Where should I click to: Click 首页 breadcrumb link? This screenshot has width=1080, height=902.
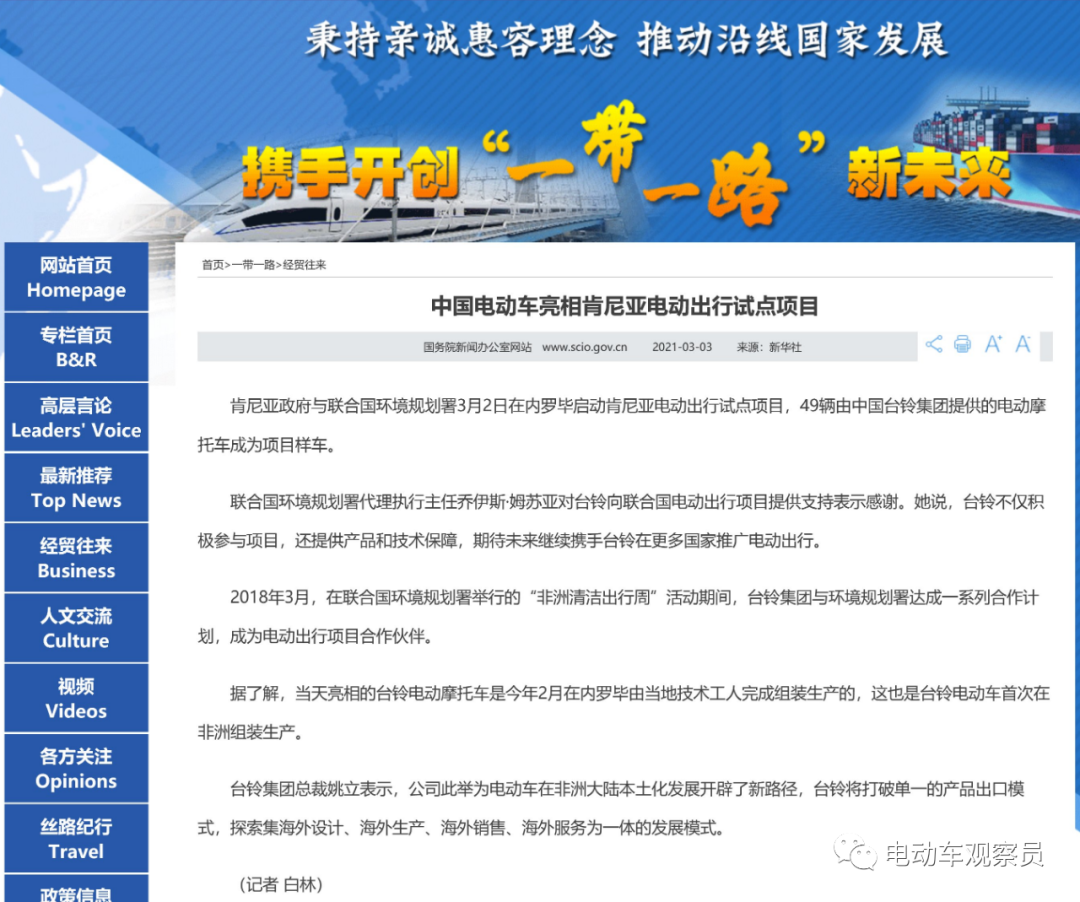[x=213, y=265]
